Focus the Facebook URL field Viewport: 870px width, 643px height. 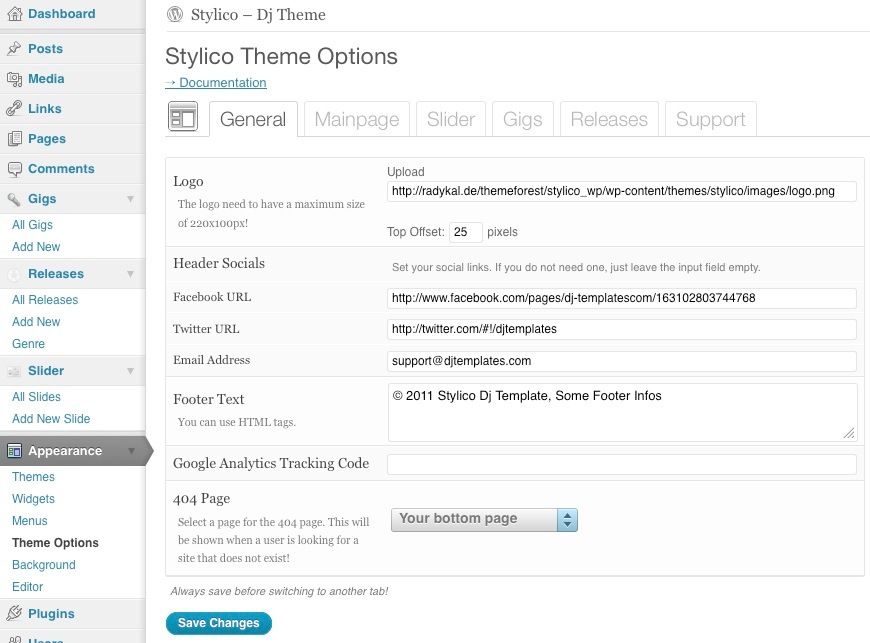coord(621,298)
